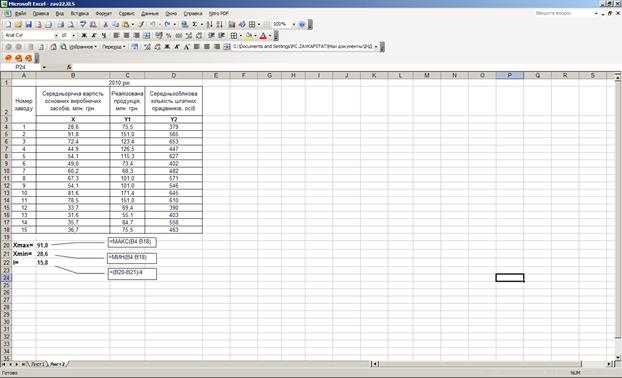Click the Copy icon

(115, 25)
